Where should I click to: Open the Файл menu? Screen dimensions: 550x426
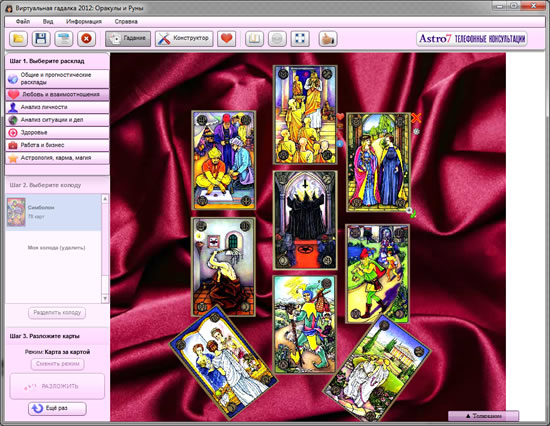coord(23,21)
